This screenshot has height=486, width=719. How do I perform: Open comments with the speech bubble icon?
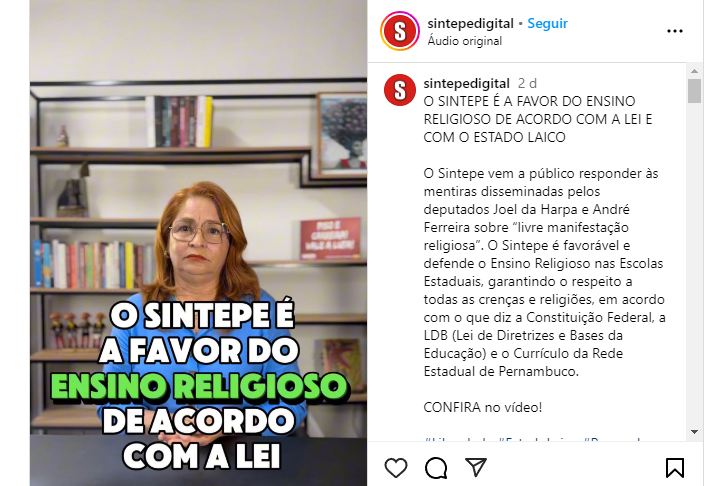tap(436, 468)
